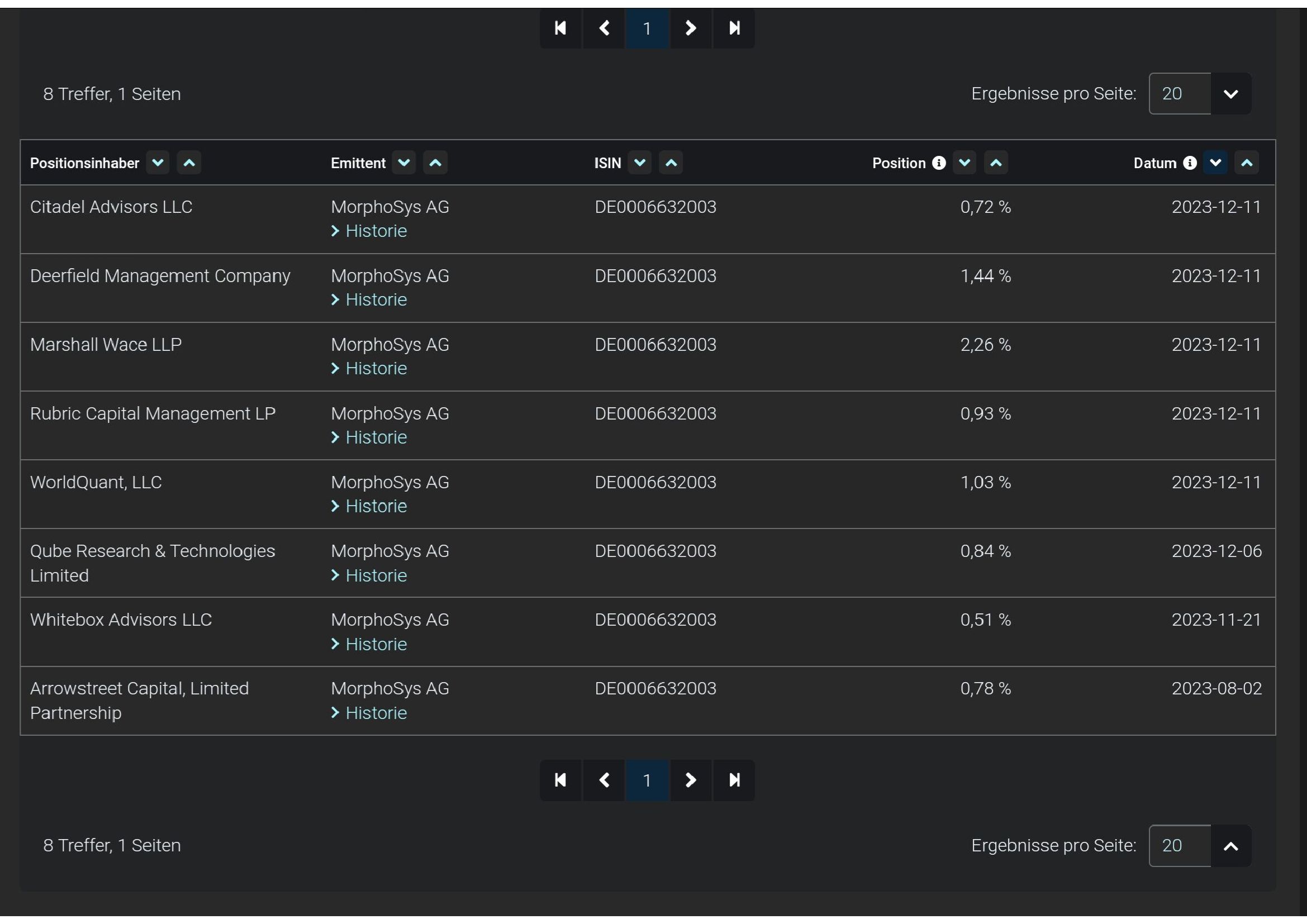This screenshot has width=1307, height=924.
Task: Sort Datum column ascending
Action: pos(1246,163)
